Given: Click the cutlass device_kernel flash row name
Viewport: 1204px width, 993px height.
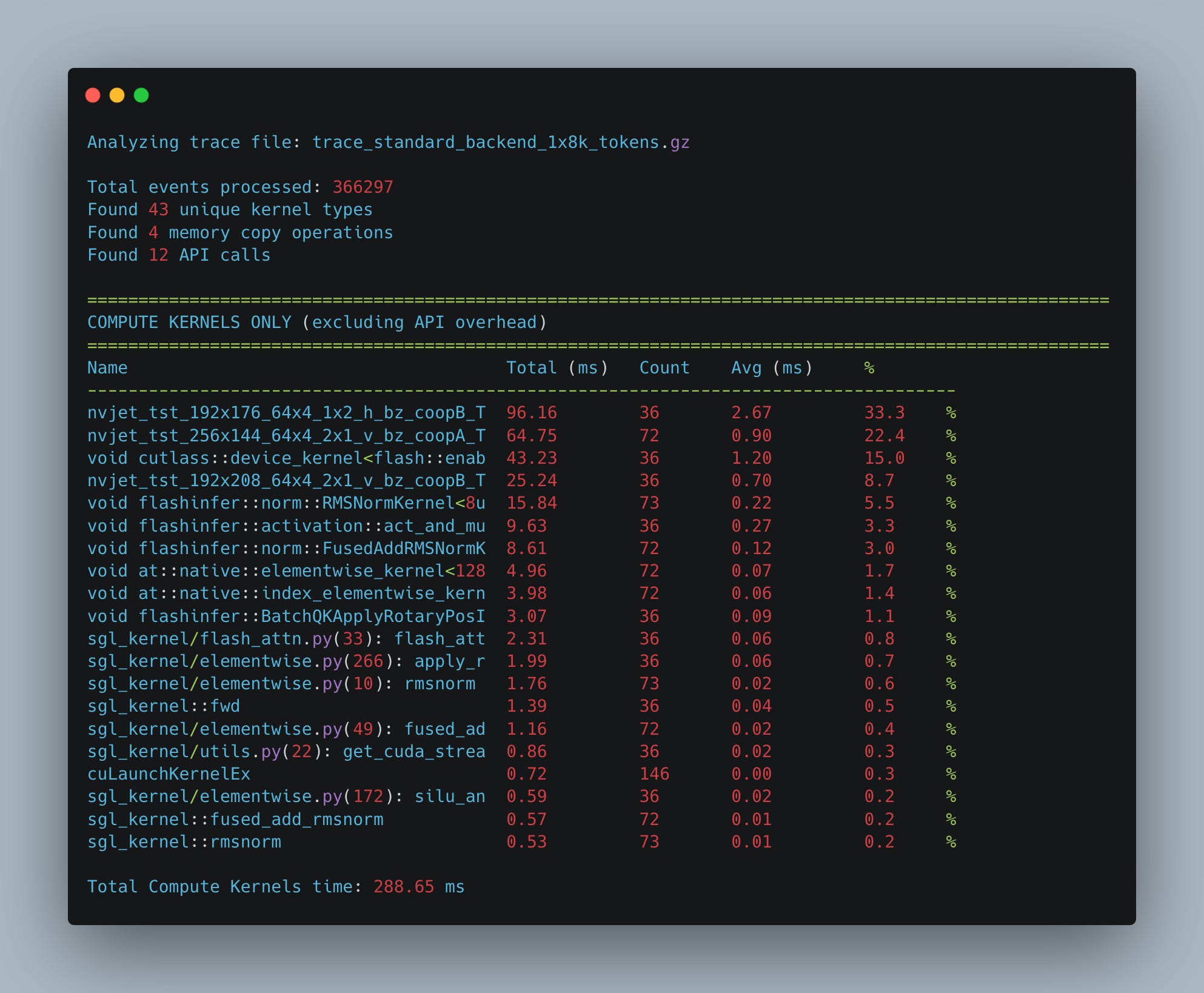Looking at the screenshot, I should (x=286, y=458).
